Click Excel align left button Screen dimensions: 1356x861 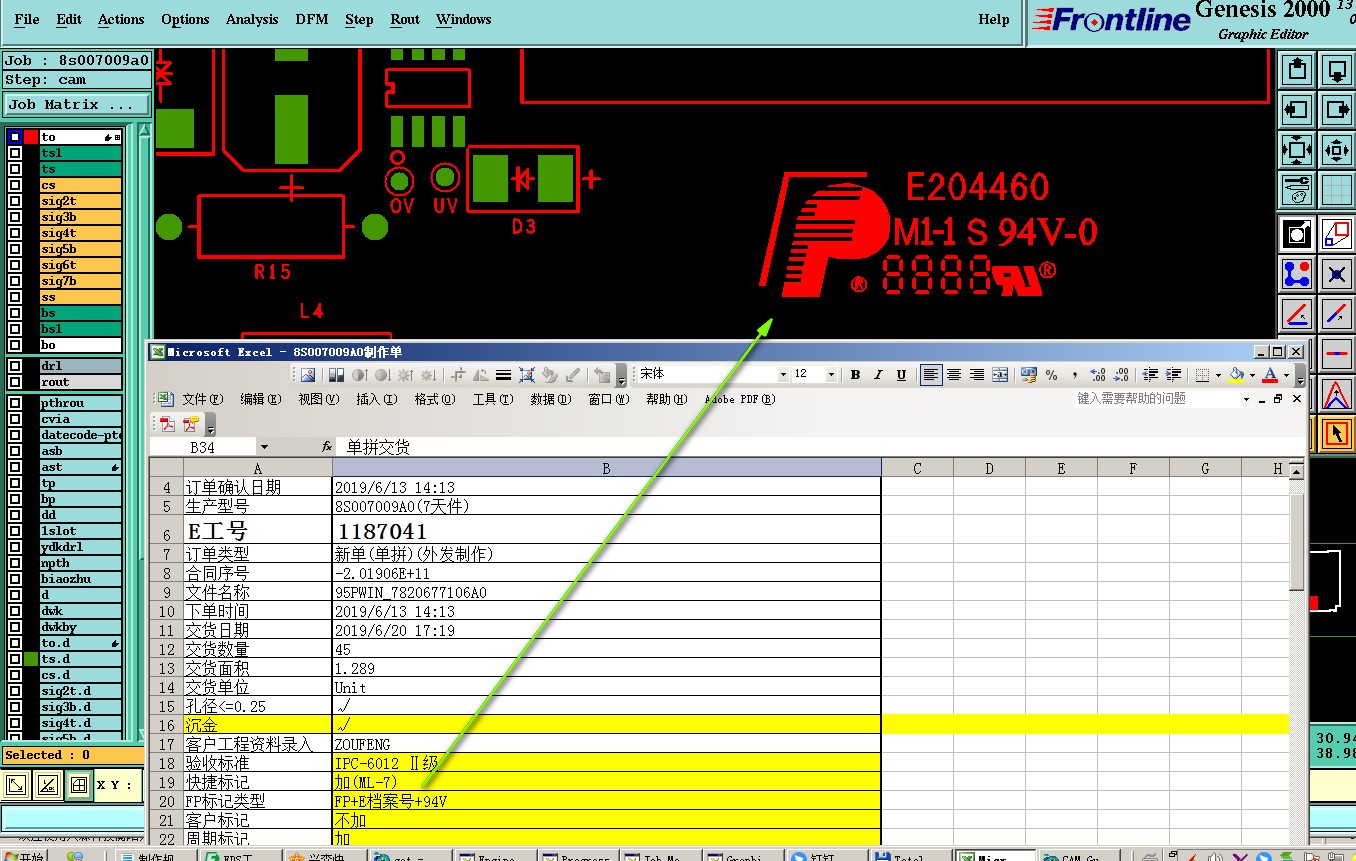pyautogui.click(x=931, y=375)
